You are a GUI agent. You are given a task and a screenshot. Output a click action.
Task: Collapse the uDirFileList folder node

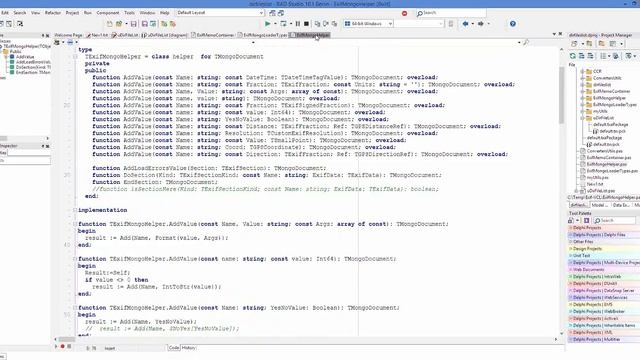point(582,118)
